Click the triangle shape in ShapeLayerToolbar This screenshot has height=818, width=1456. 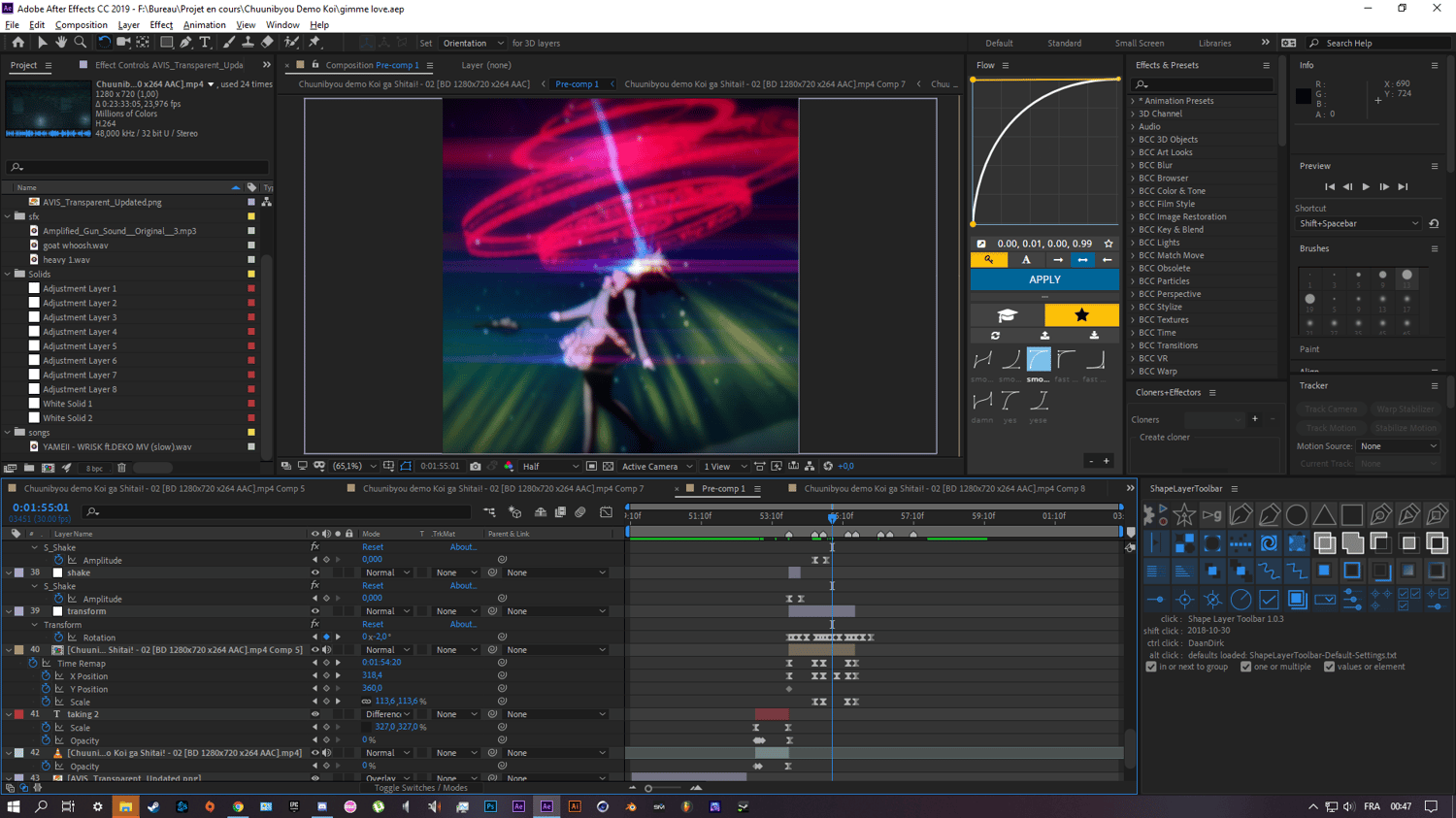tap(1324, 515)
